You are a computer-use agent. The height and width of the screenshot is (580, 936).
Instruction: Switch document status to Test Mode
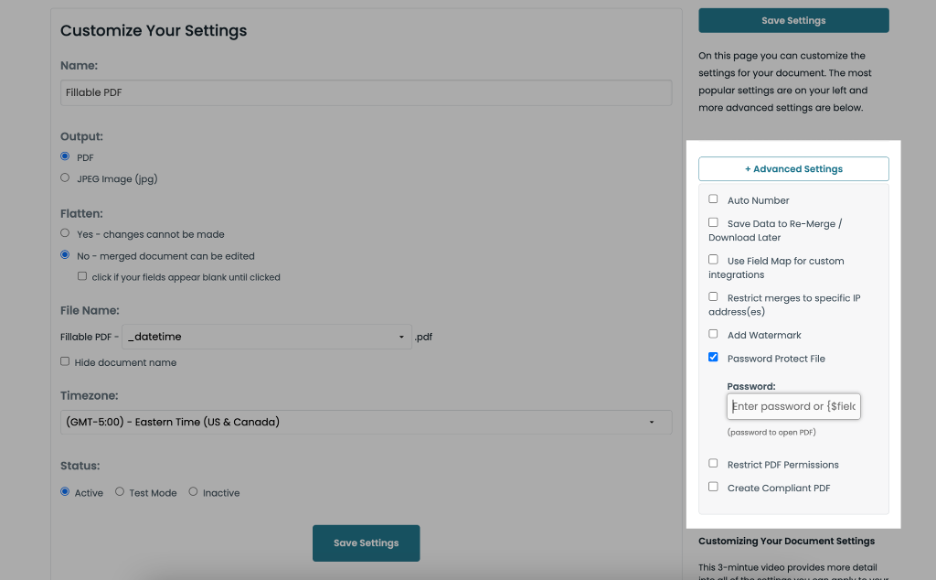tap(118, 492)
